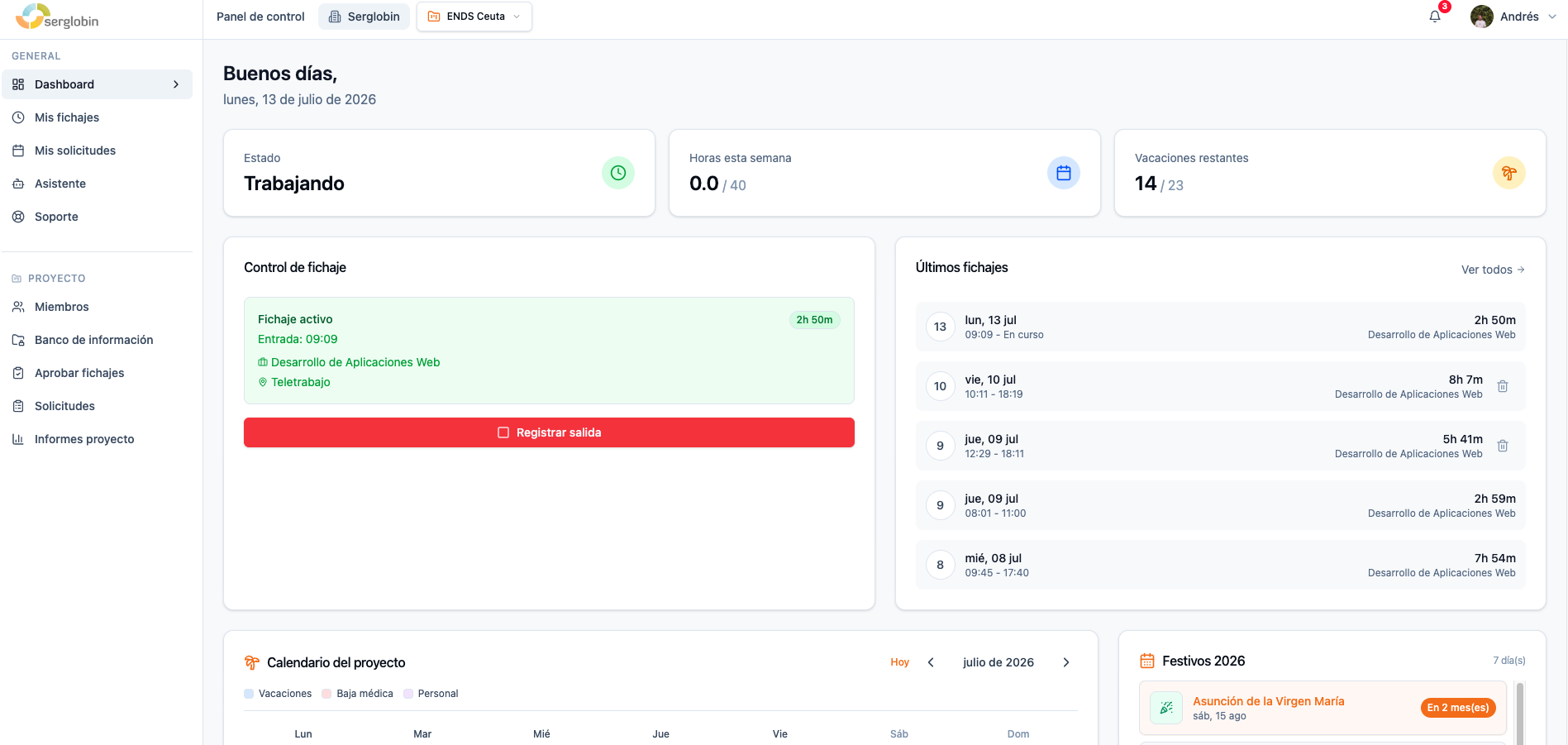
Task: Click the Registrar salida button
Action: click(549, 432)
